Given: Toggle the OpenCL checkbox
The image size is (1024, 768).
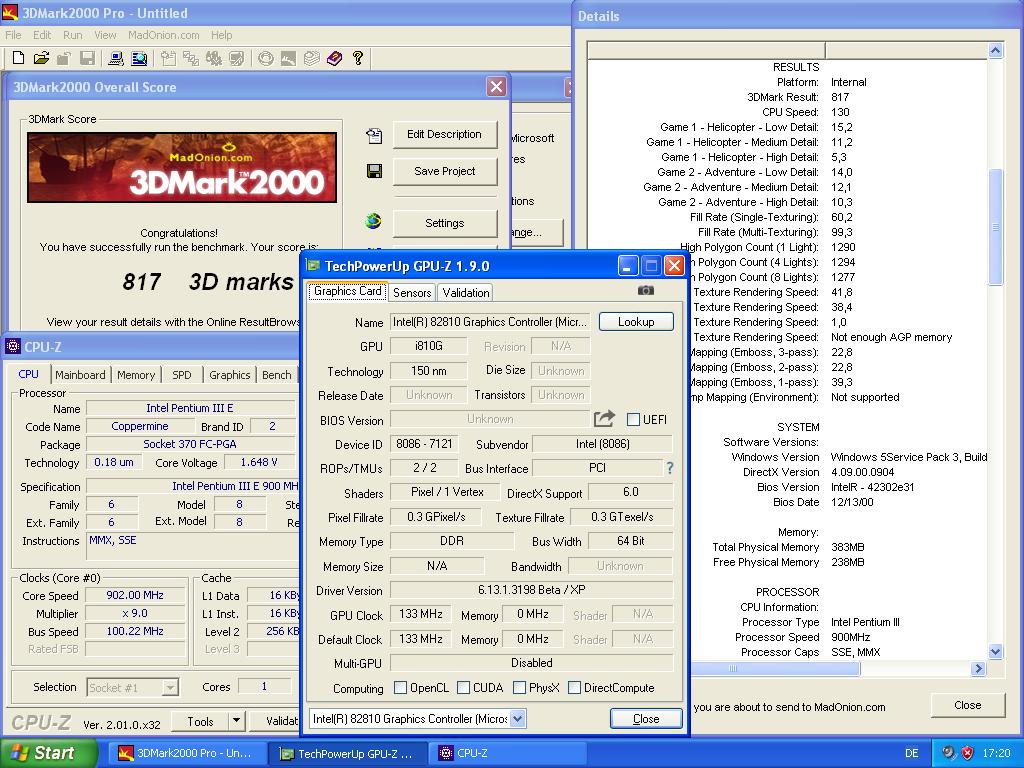Looking at the screenshot, I should coord(400,688).
